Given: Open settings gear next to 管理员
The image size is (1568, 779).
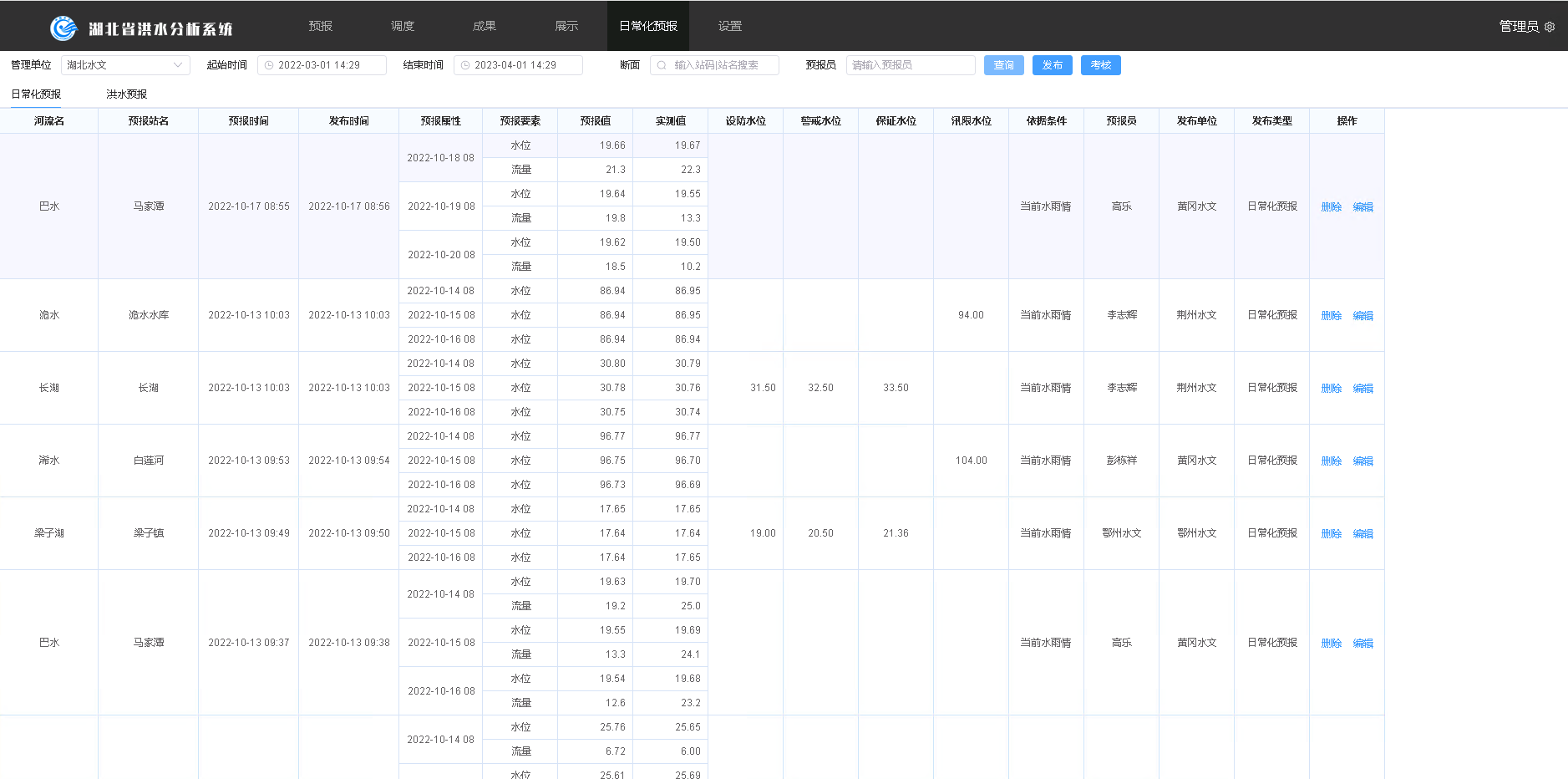Looking at the screenshot, I should 1550,27.
